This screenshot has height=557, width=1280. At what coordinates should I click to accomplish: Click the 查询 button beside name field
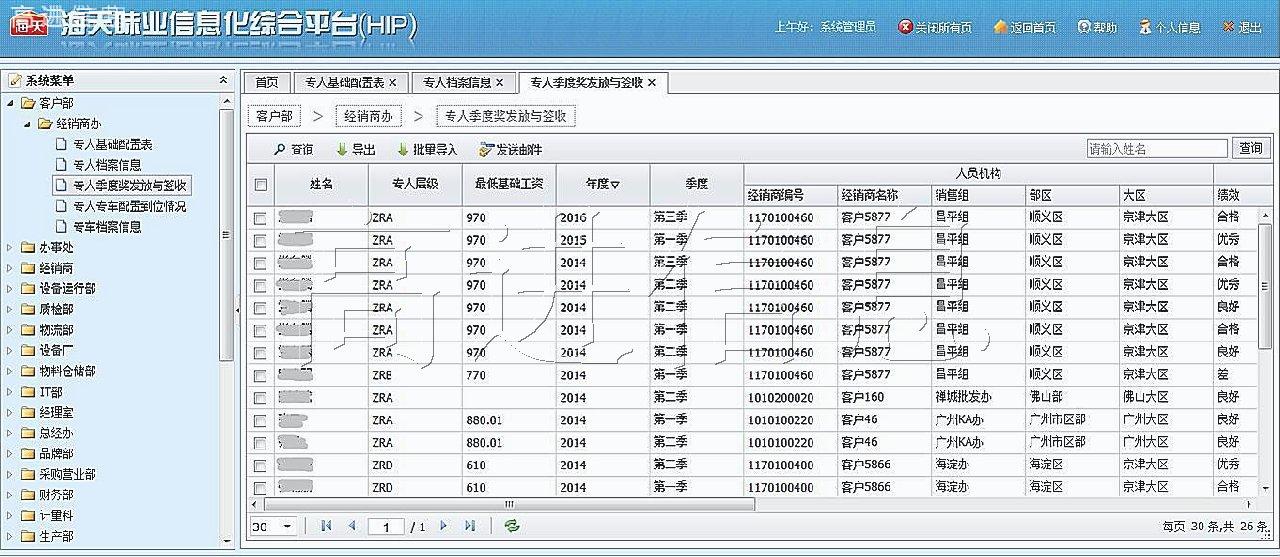[1250, 148]
